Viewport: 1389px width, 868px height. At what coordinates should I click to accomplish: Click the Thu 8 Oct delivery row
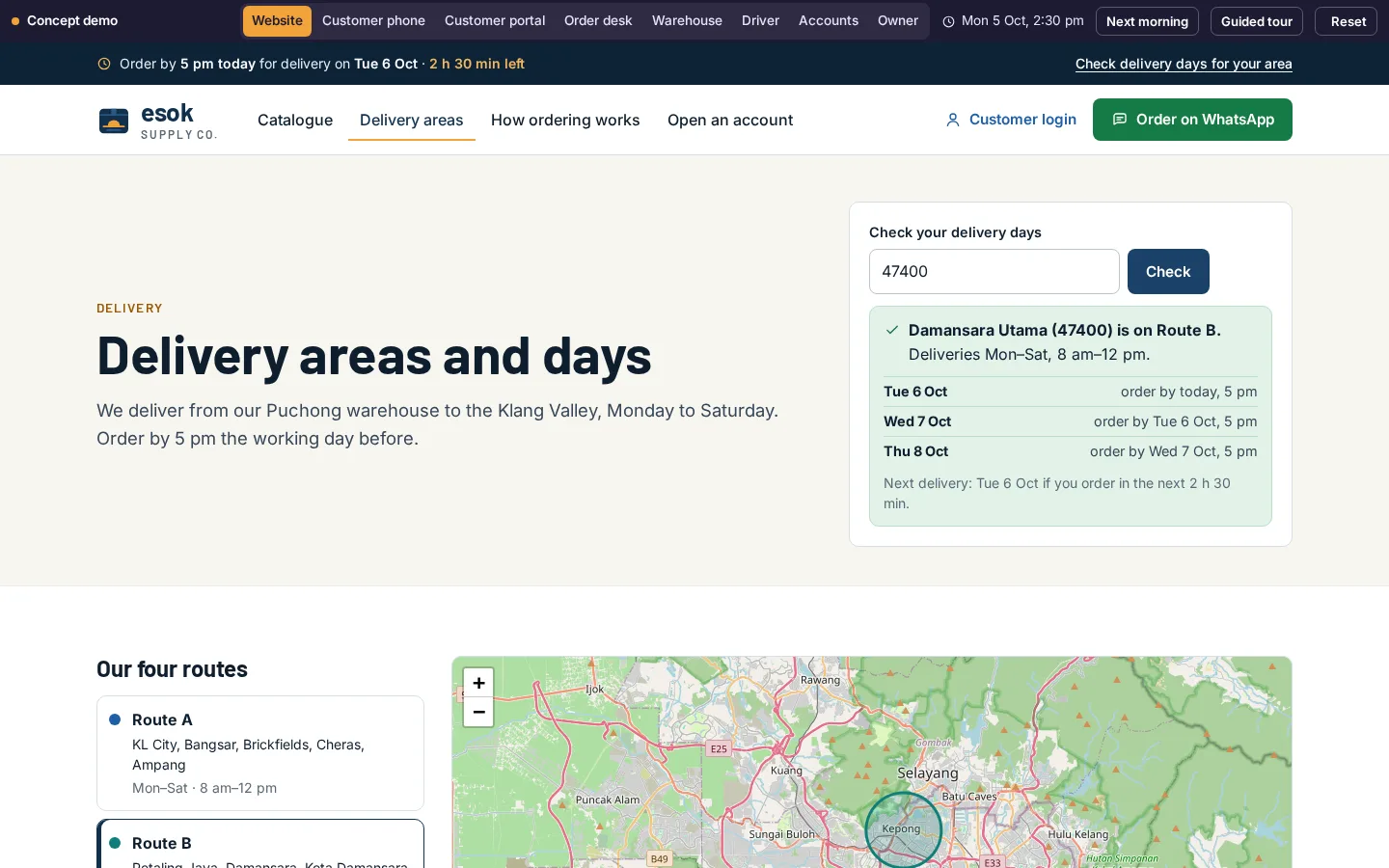point(1071,451)
